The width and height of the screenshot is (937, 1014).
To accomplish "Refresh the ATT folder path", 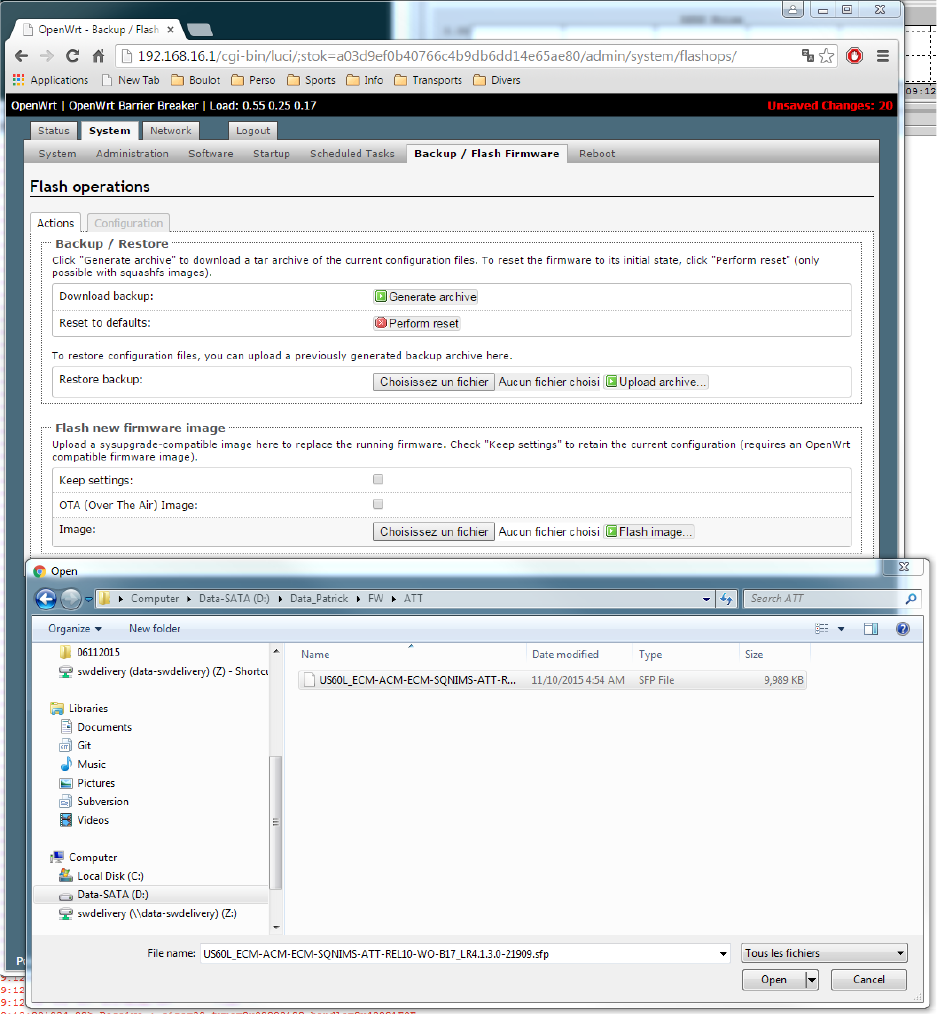I will pos(726,599).
